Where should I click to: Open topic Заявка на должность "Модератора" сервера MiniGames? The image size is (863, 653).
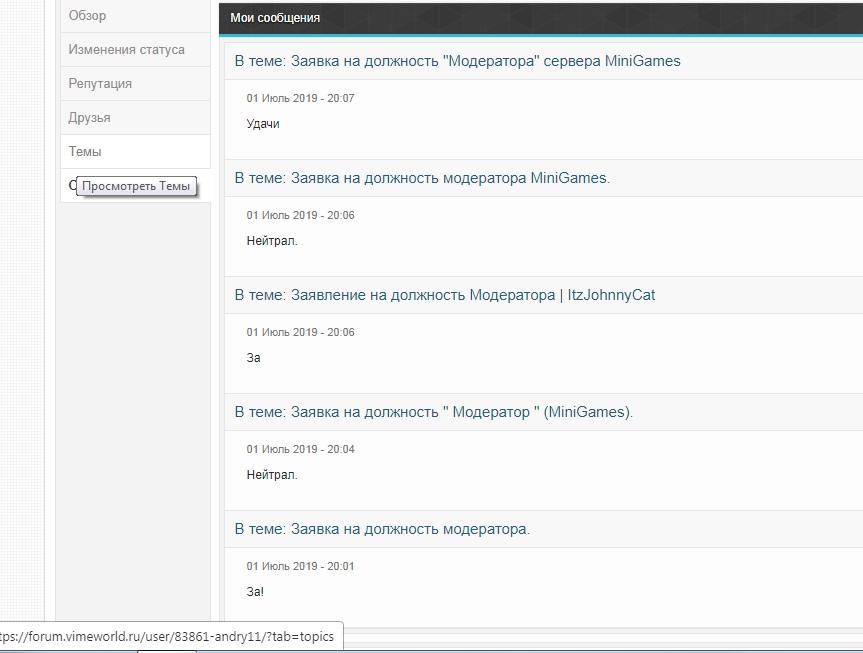point(457,61)
